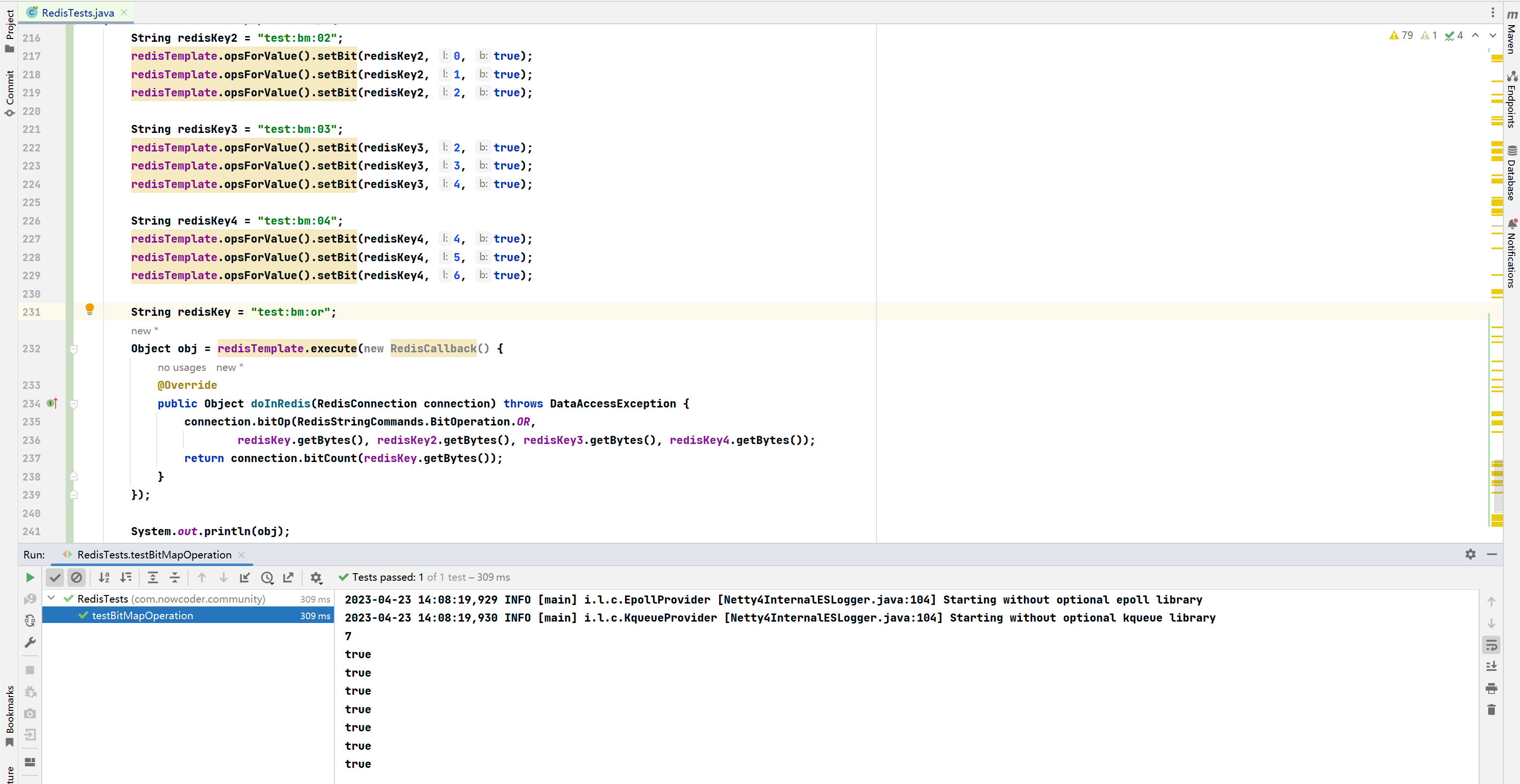Click the 4 typos indicator
The height and width of the screenshot is (784, 1520).
point(1453,36)
